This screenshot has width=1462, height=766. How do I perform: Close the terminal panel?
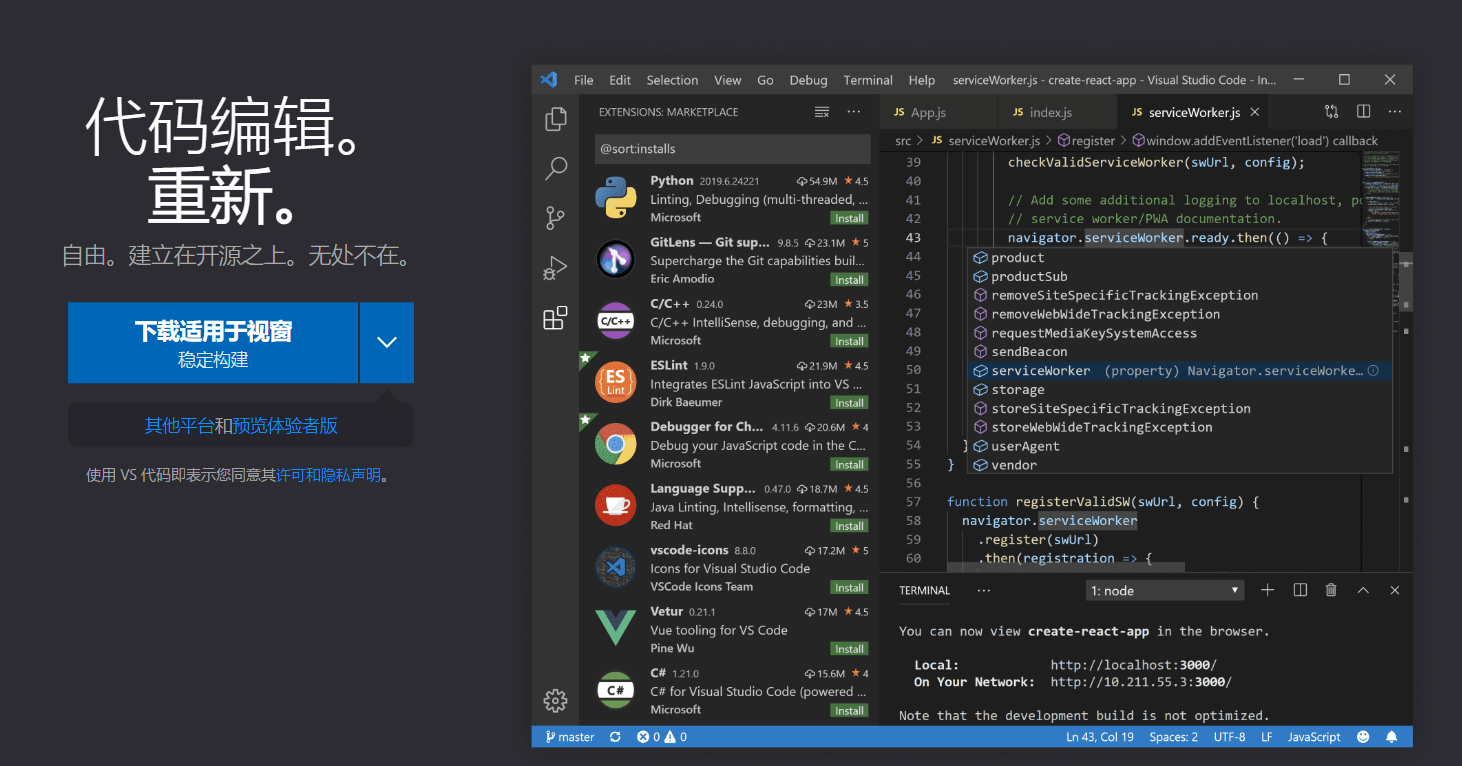click(1395, 590)
